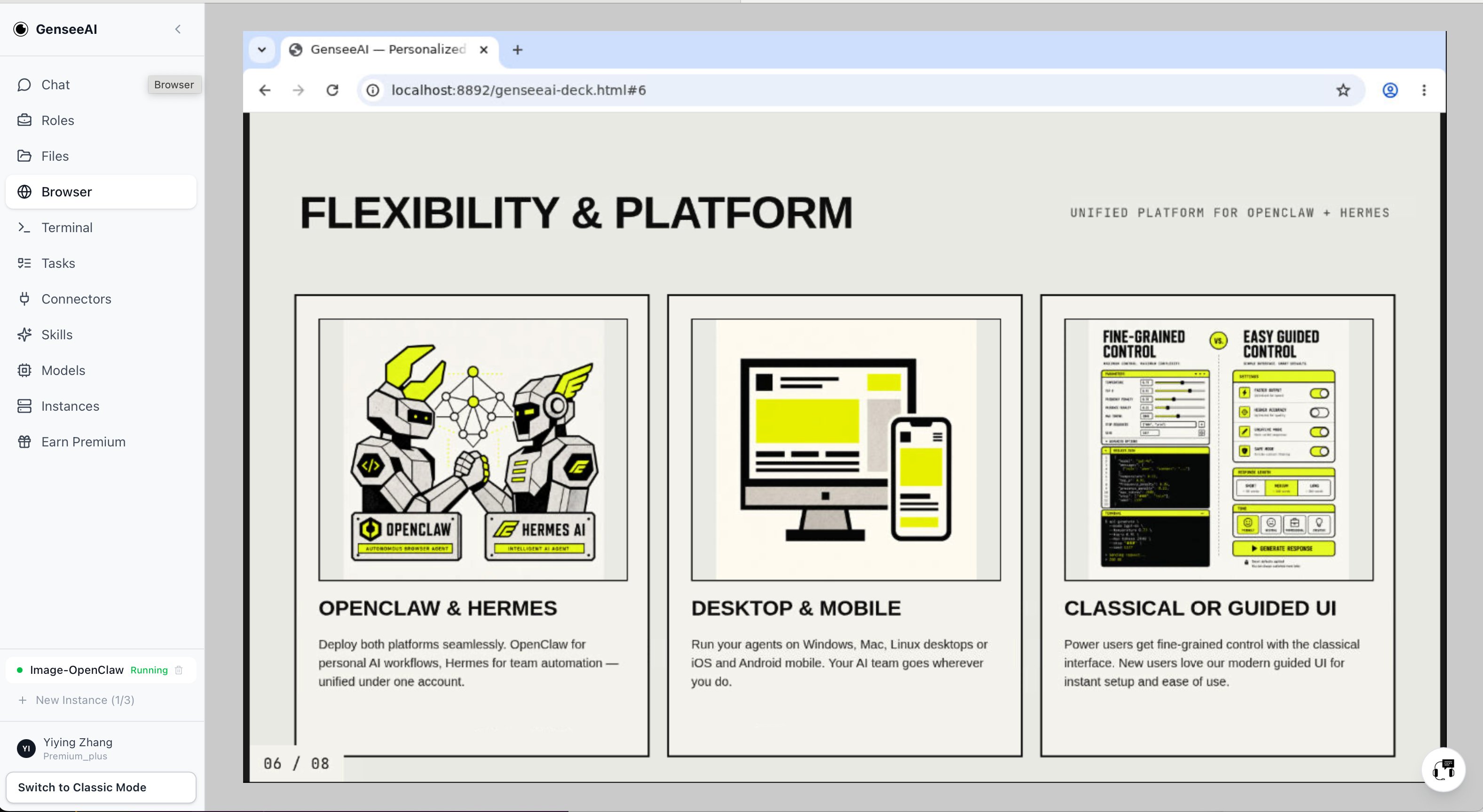Image resolution: width=1483 pixels, height=812 pixels.
Task: Click the DESKTOP & MOBILE card heading
Action: pyautogui.click(x=796, y=608)
